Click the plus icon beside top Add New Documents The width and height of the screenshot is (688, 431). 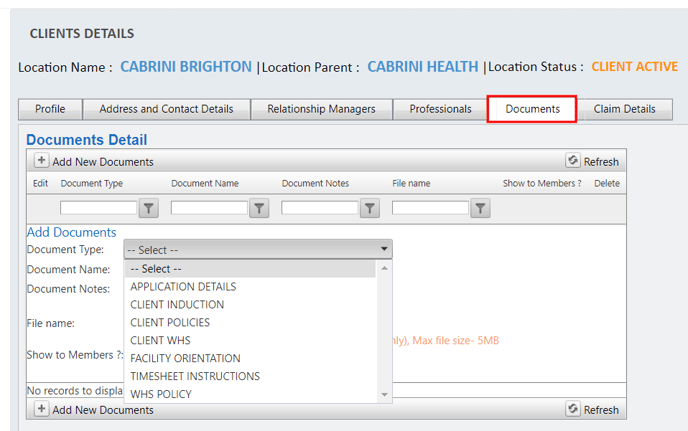pyautogui.click(x=41, y=161)
